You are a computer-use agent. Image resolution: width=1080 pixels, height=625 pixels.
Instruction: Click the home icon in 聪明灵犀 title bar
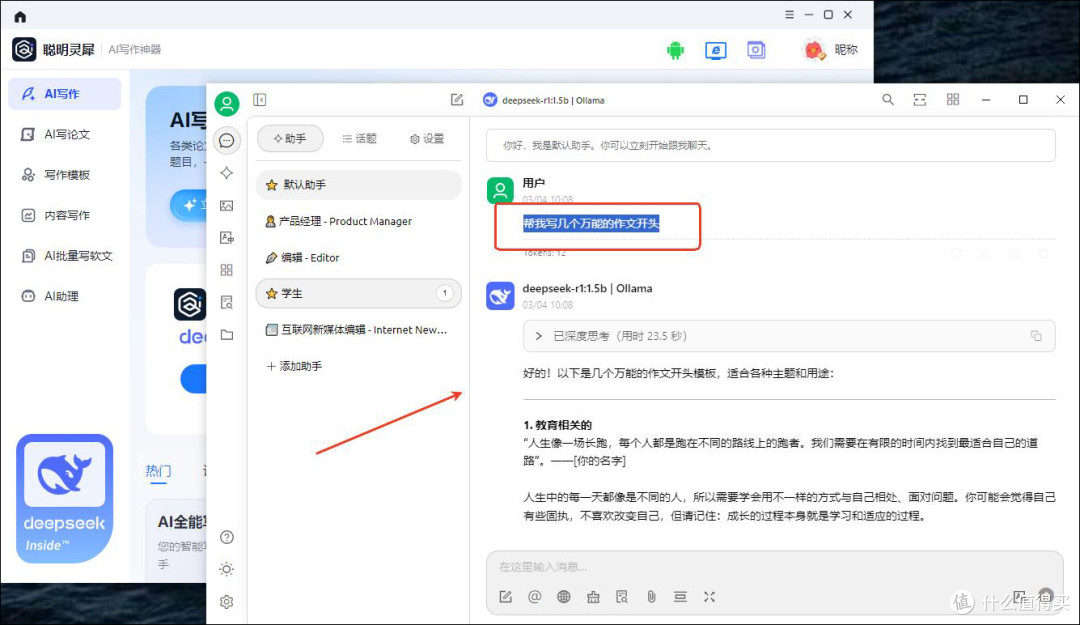[20, 17]
